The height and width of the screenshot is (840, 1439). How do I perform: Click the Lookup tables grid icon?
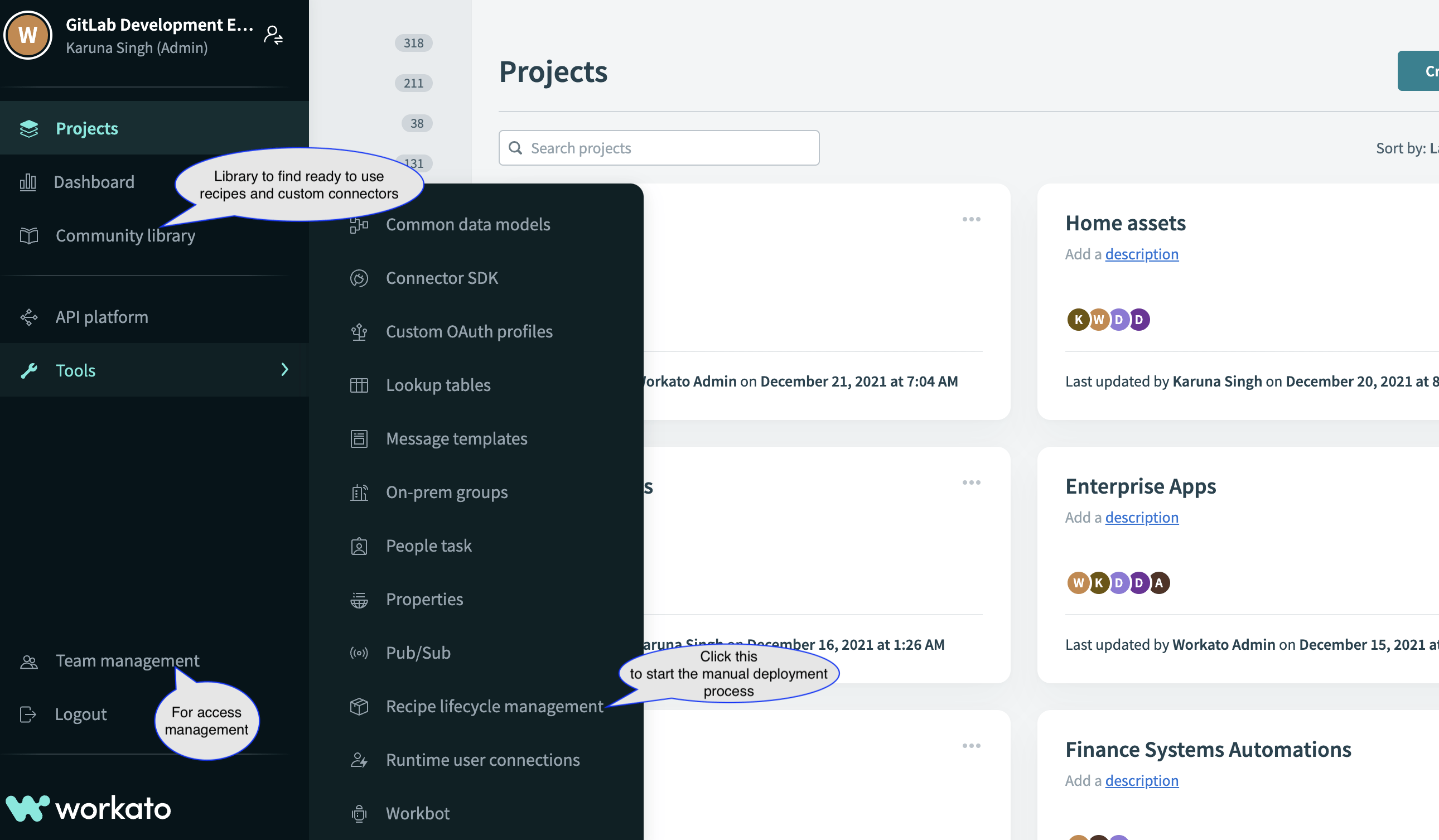pyautogui.click(x=359, y=385)
